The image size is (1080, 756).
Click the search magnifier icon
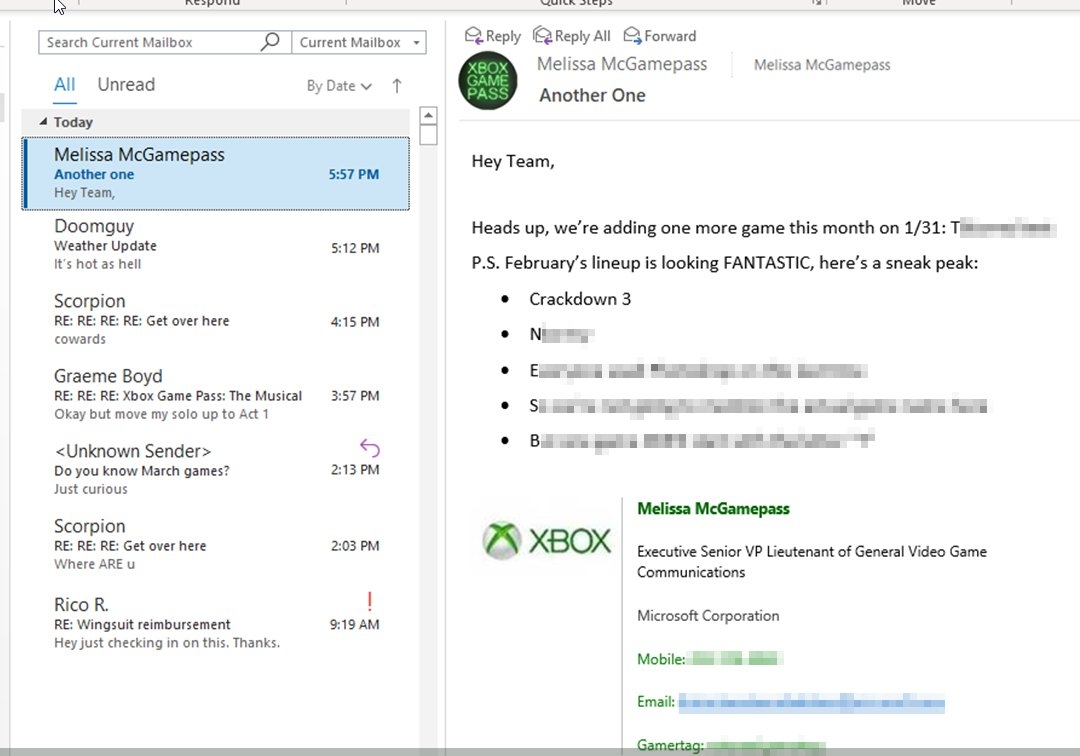click(x=270, y=41)
